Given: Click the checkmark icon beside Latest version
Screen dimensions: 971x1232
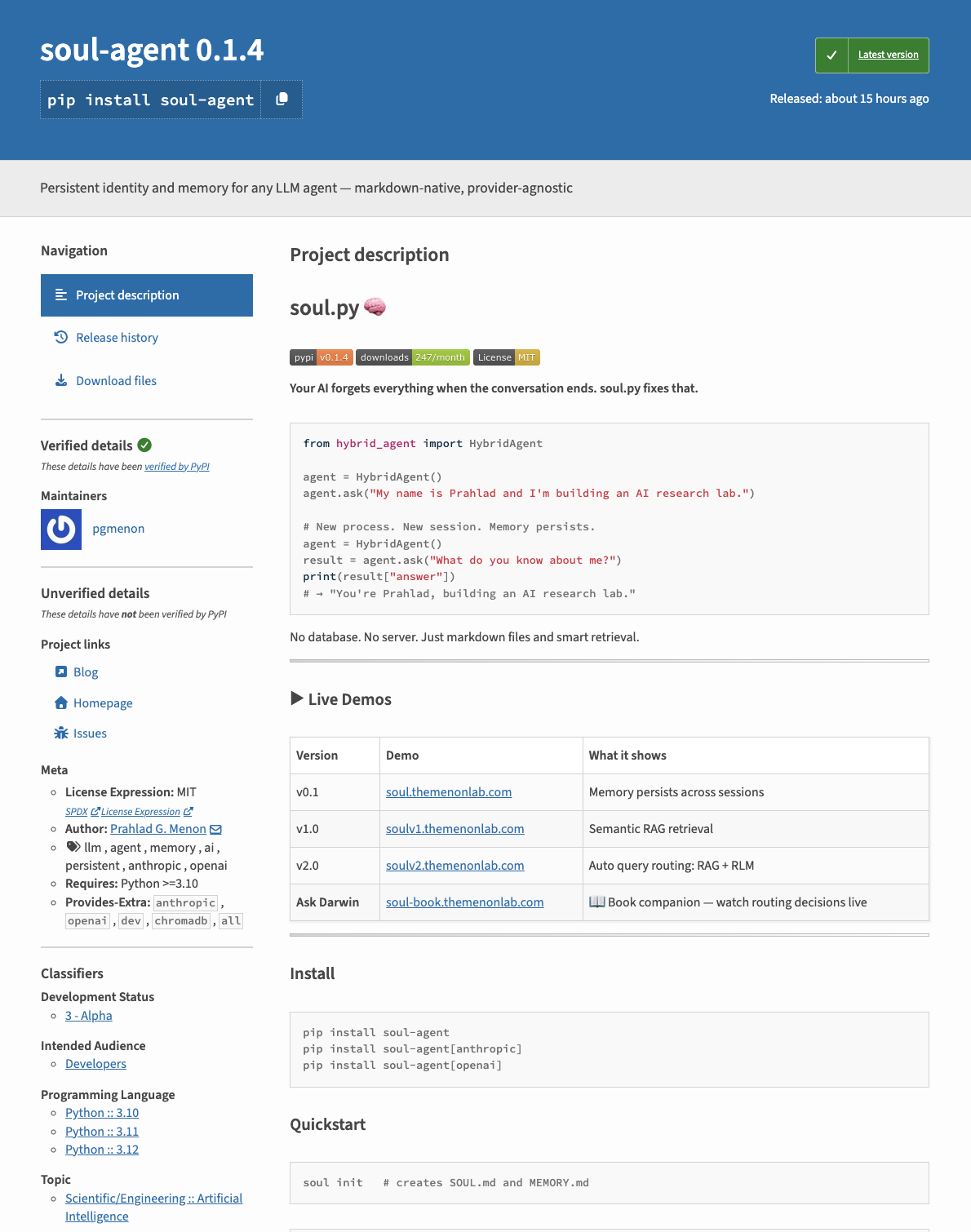Looking at the screenshot, I should coord(831,55).
